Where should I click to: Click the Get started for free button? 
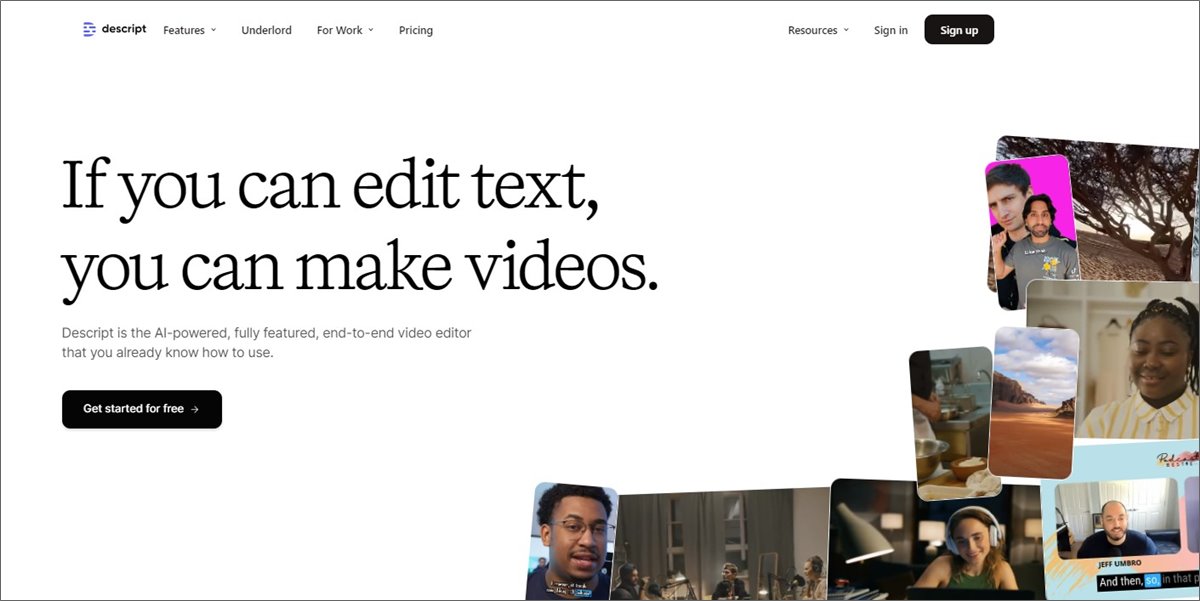141,409
